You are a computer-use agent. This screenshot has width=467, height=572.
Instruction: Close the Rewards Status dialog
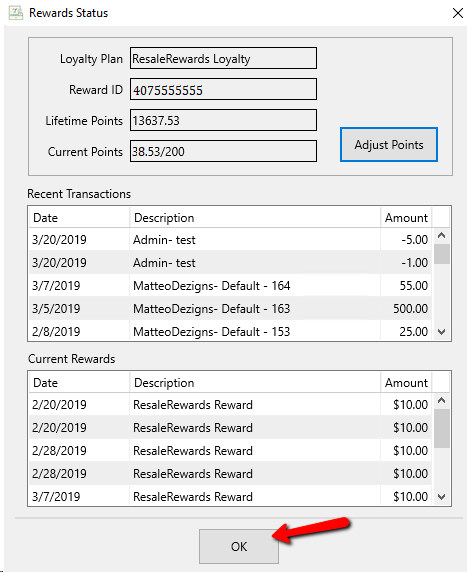(x=458, y=13)
